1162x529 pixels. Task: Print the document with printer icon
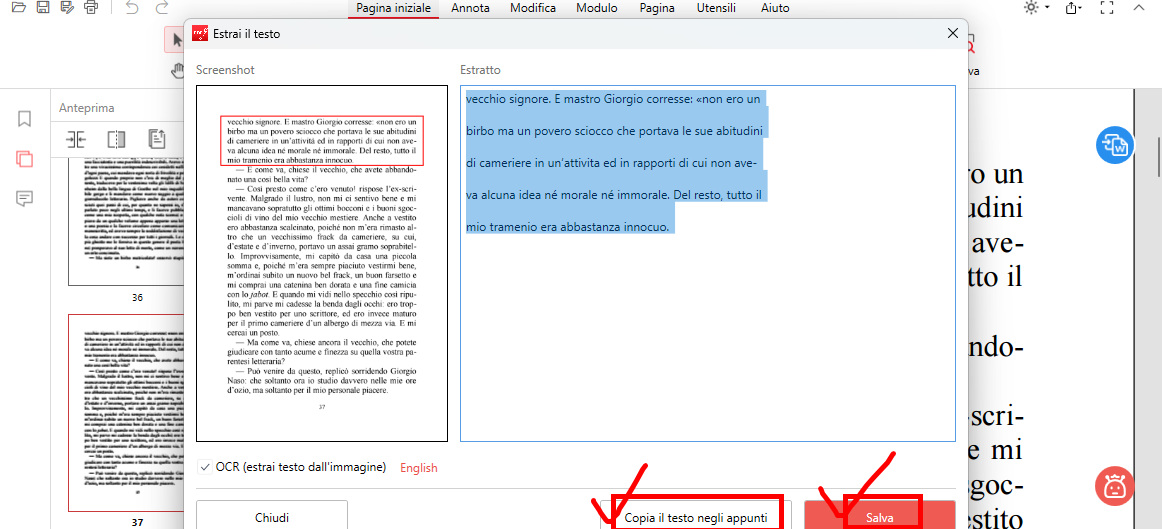(x=91, y=8)
